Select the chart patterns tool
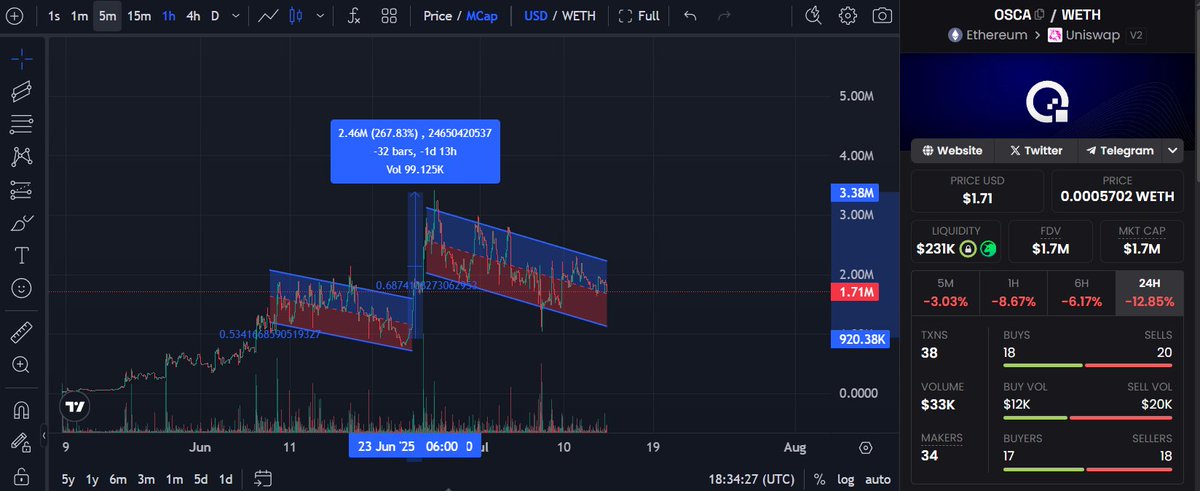The image size is (1200, 491). coord(21,157)
